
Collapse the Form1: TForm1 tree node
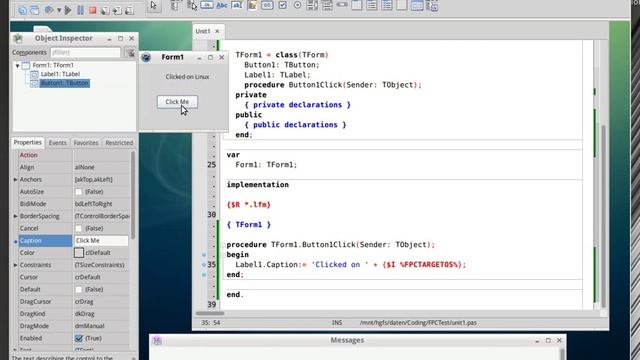click(18, 65)
